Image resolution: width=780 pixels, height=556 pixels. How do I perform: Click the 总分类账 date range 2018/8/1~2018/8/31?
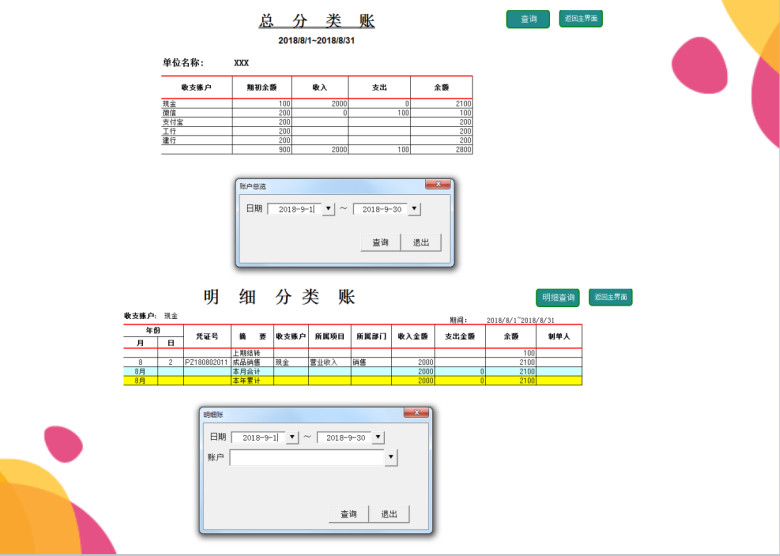pyautogui.click(x=316, y=40)
